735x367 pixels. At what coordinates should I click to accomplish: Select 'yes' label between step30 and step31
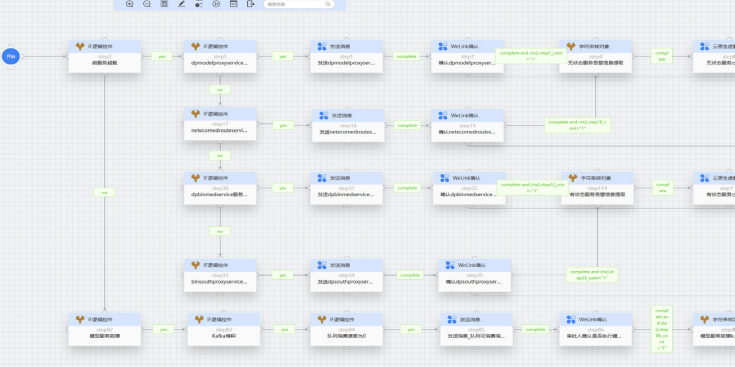tap(283, 188)
